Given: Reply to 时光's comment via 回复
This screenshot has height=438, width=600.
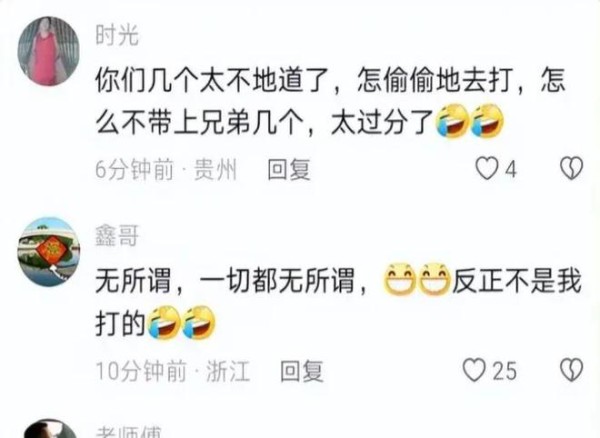Looking at the screenshot, I should [289, 169].
